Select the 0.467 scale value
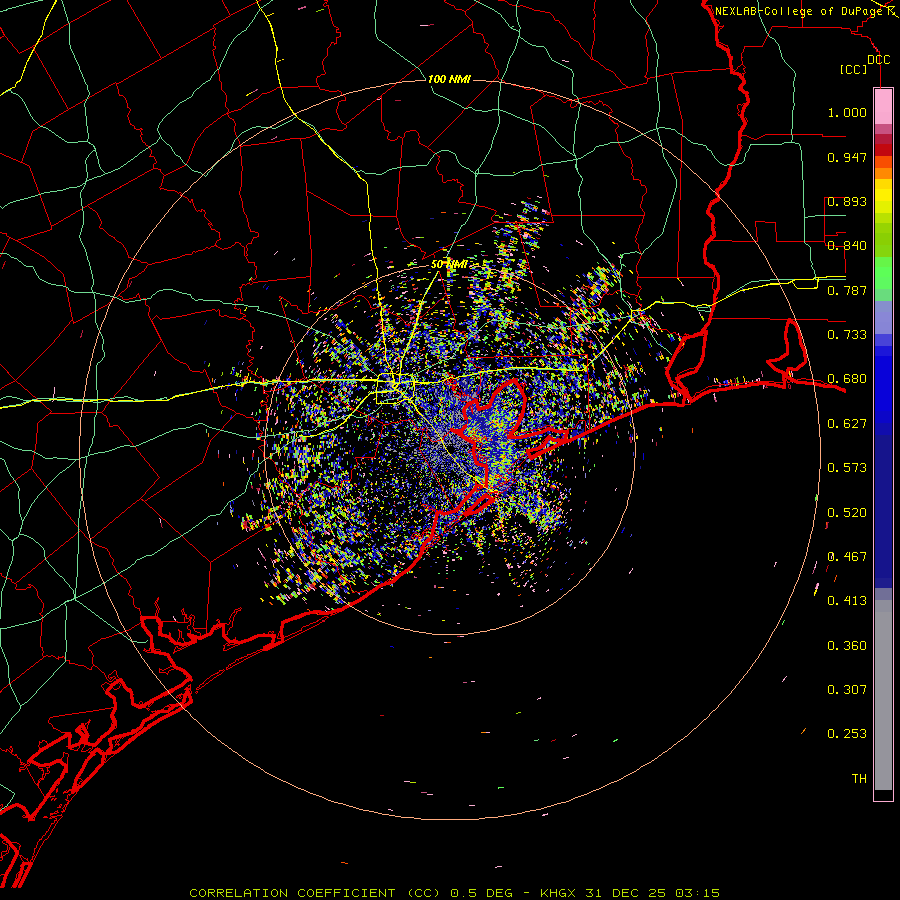Screen dimensions: 900x900 (x=847, y=557)
